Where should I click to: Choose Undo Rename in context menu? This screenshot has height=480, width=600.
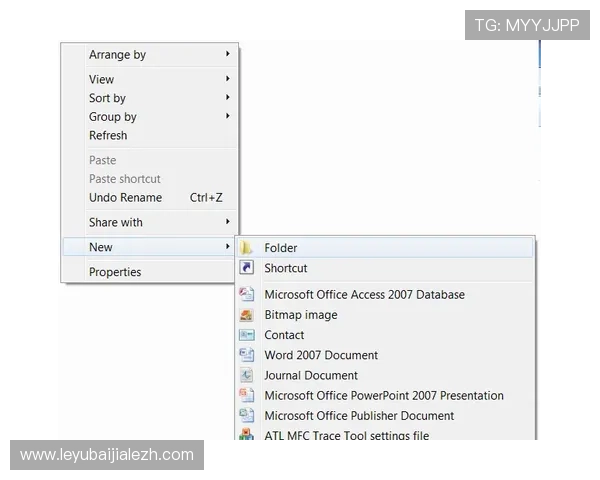coord(125,198)
